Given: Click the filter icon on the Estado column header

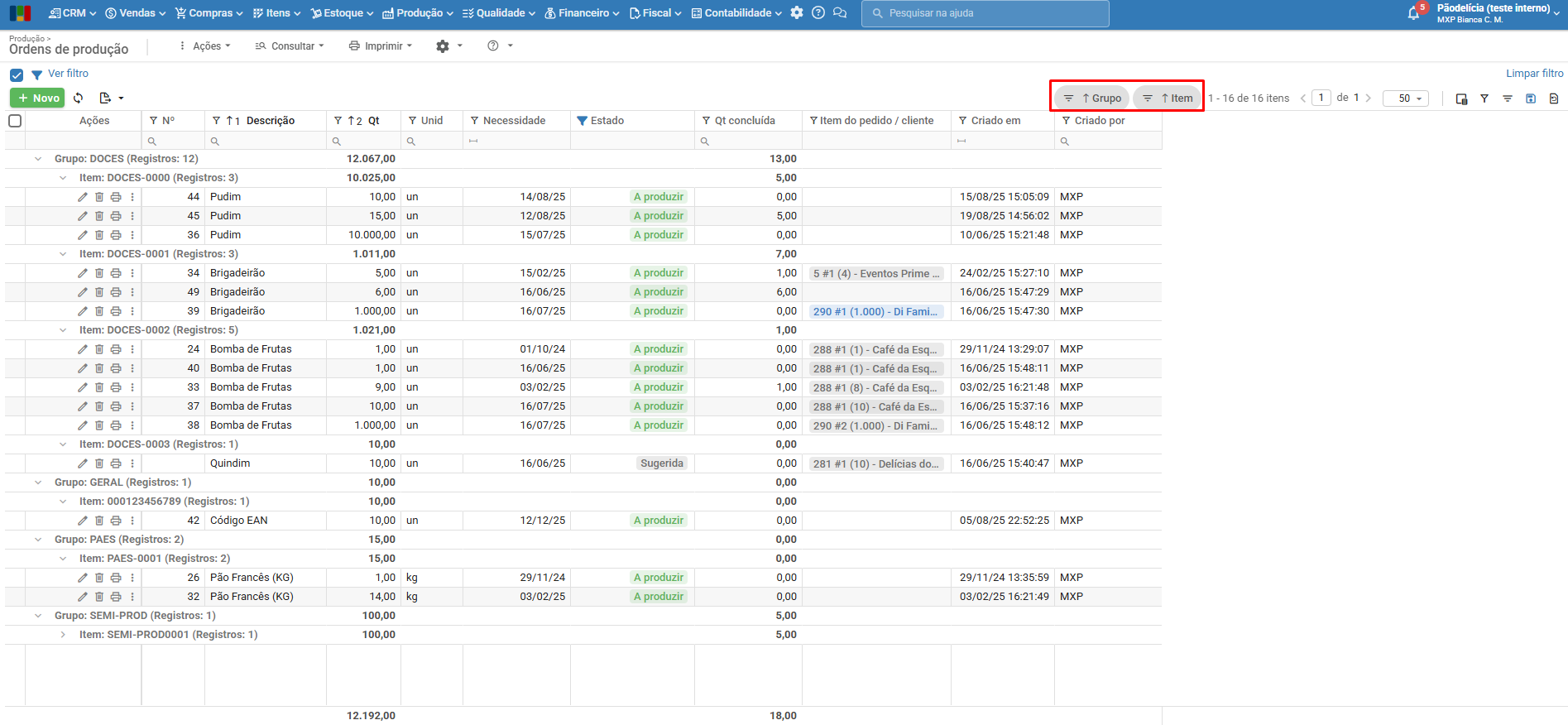Looking at the screenshot, I should pyautogui.click(x=583, y=121).
